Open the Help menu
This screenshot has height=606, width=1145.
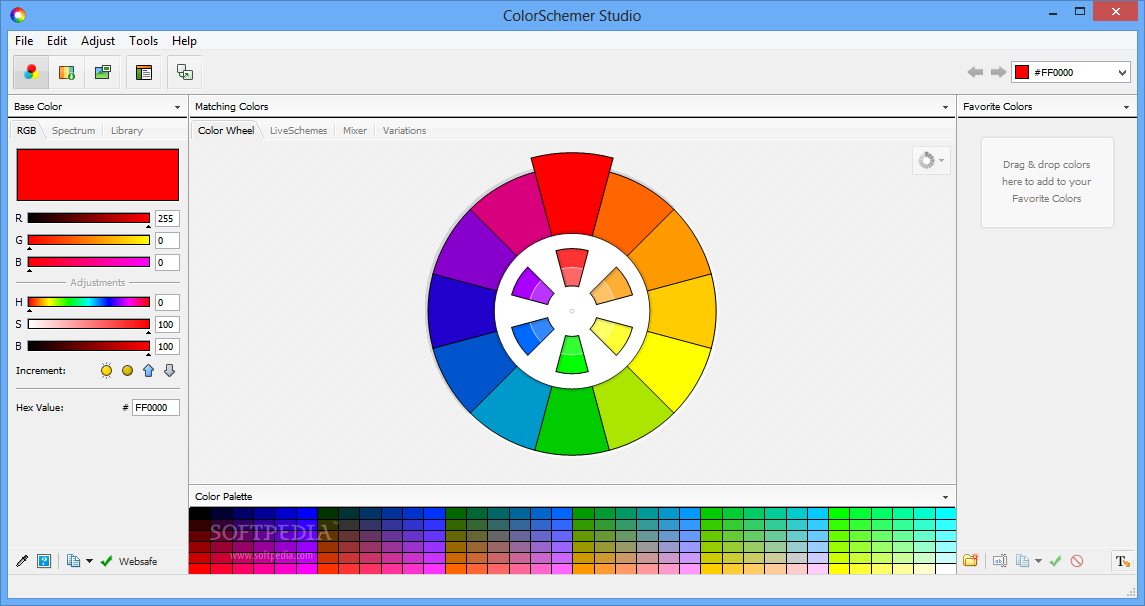[184, 41]
